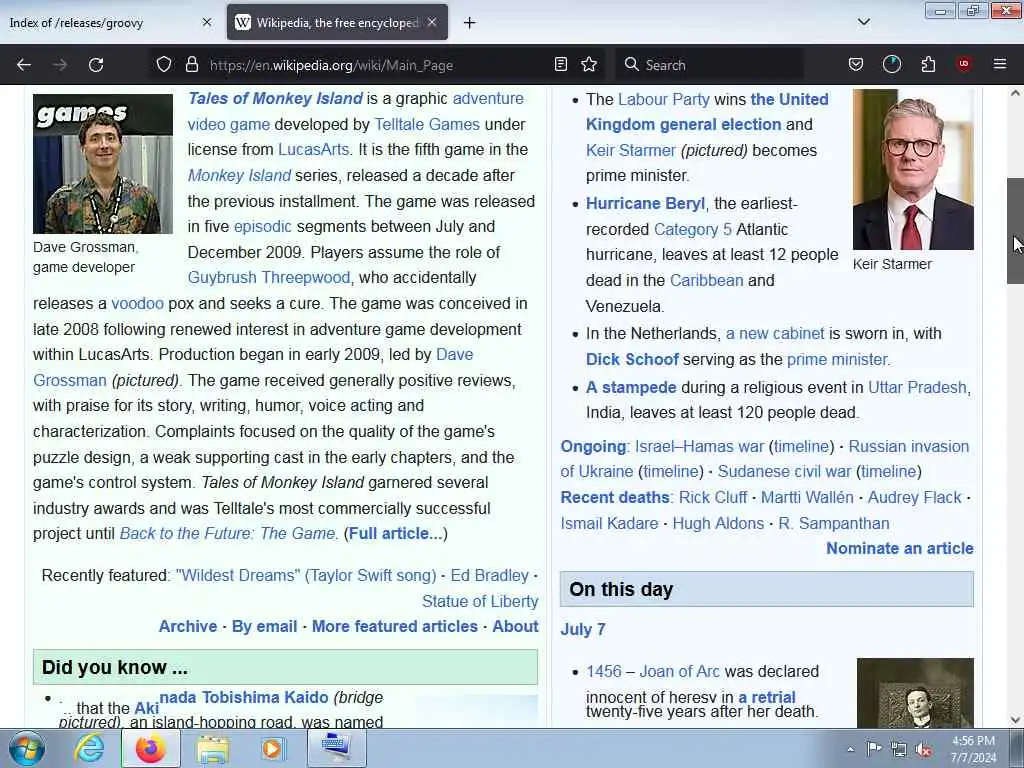This screenshot has height=768, width=1024.
Task: Expand the list all tabs chevron
Action: (x=864, y=22)
